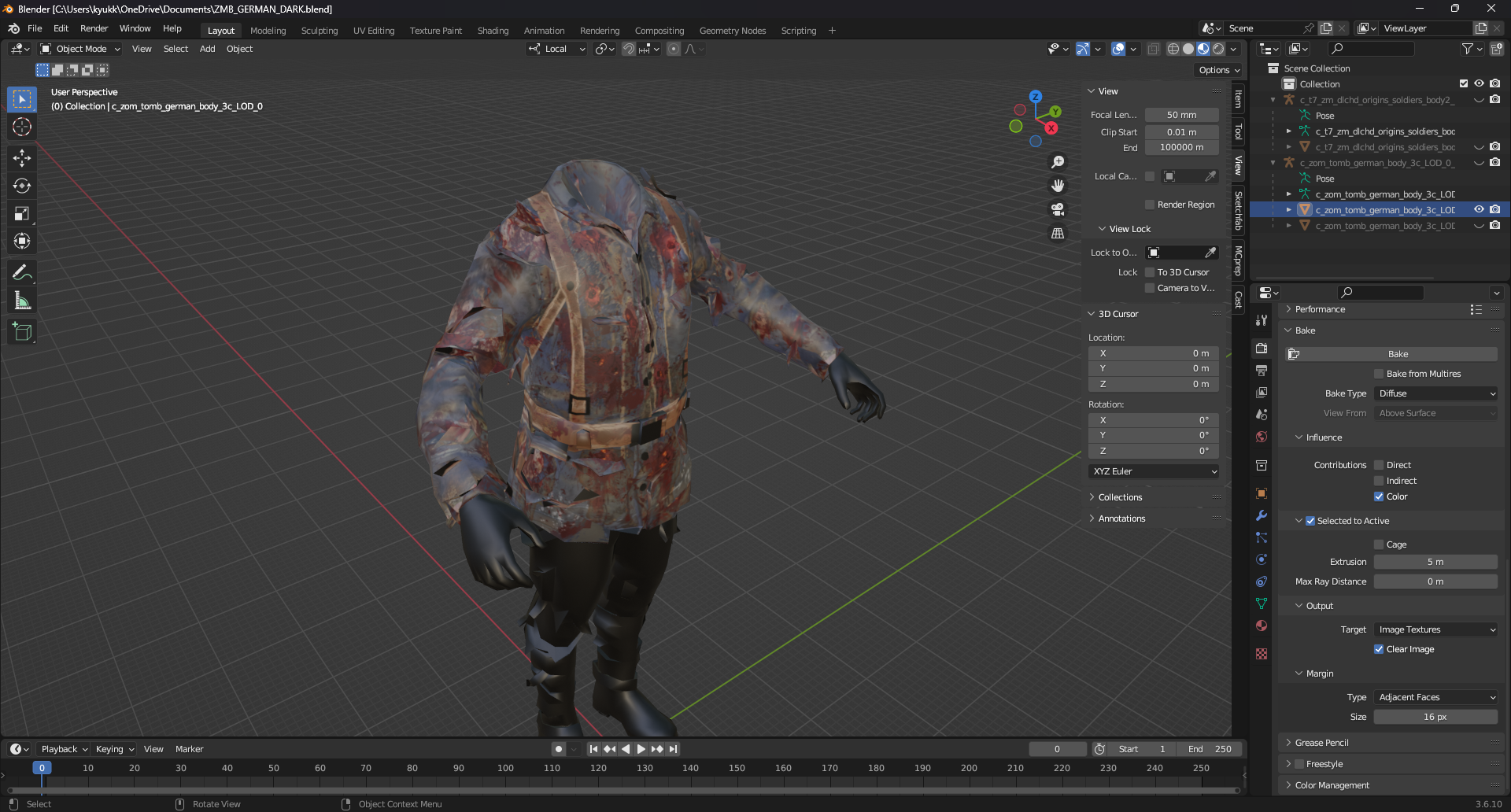Select the Measure tool
1511x812 pixels.
22,301
